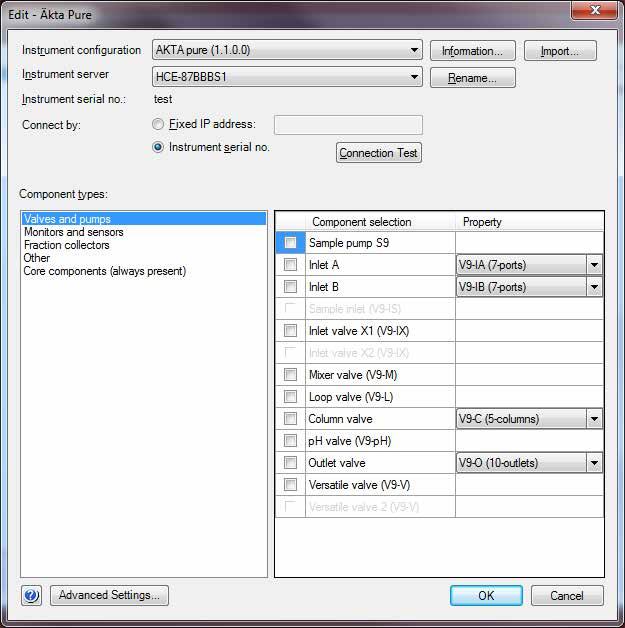This screenshot has height=628, width=625.
Task: Check the Loop valve (V9-L) box
Action: click(290, 397)
